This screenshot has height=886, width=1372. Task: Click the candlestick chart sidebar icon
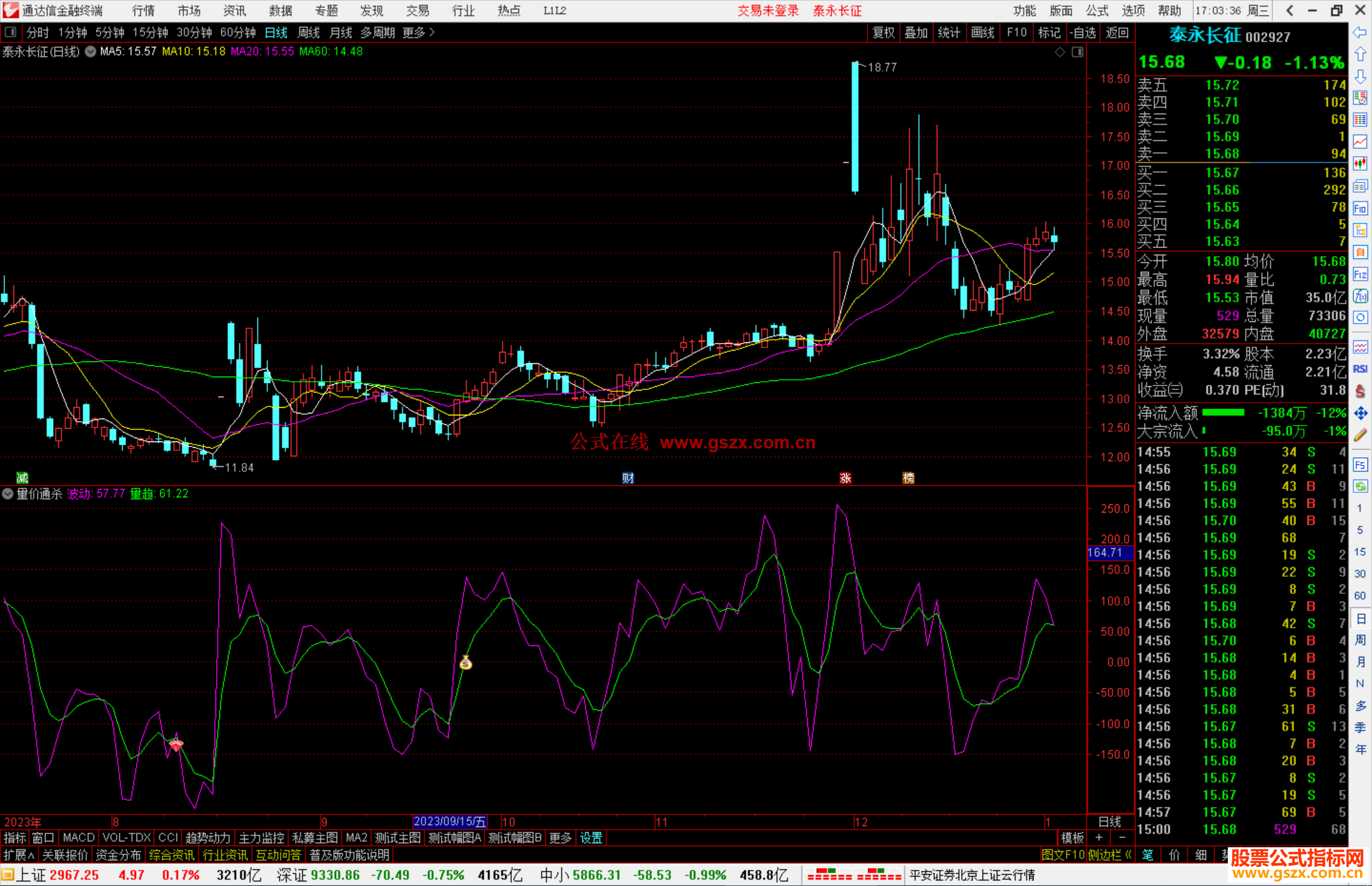tap(1360, 164)
